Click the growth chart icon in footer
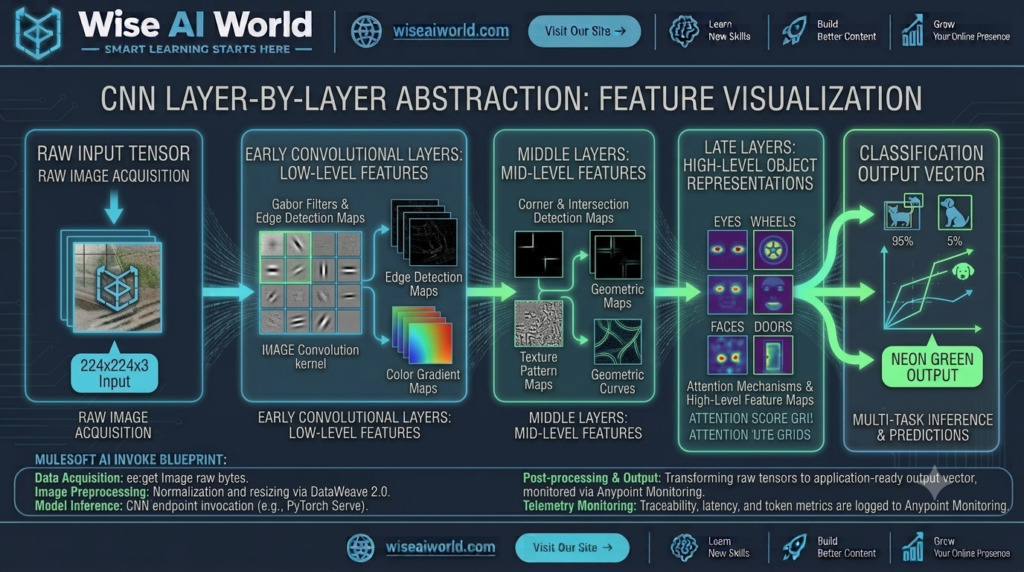Screen dimensions: 1024x572 (x=913, y=547)
